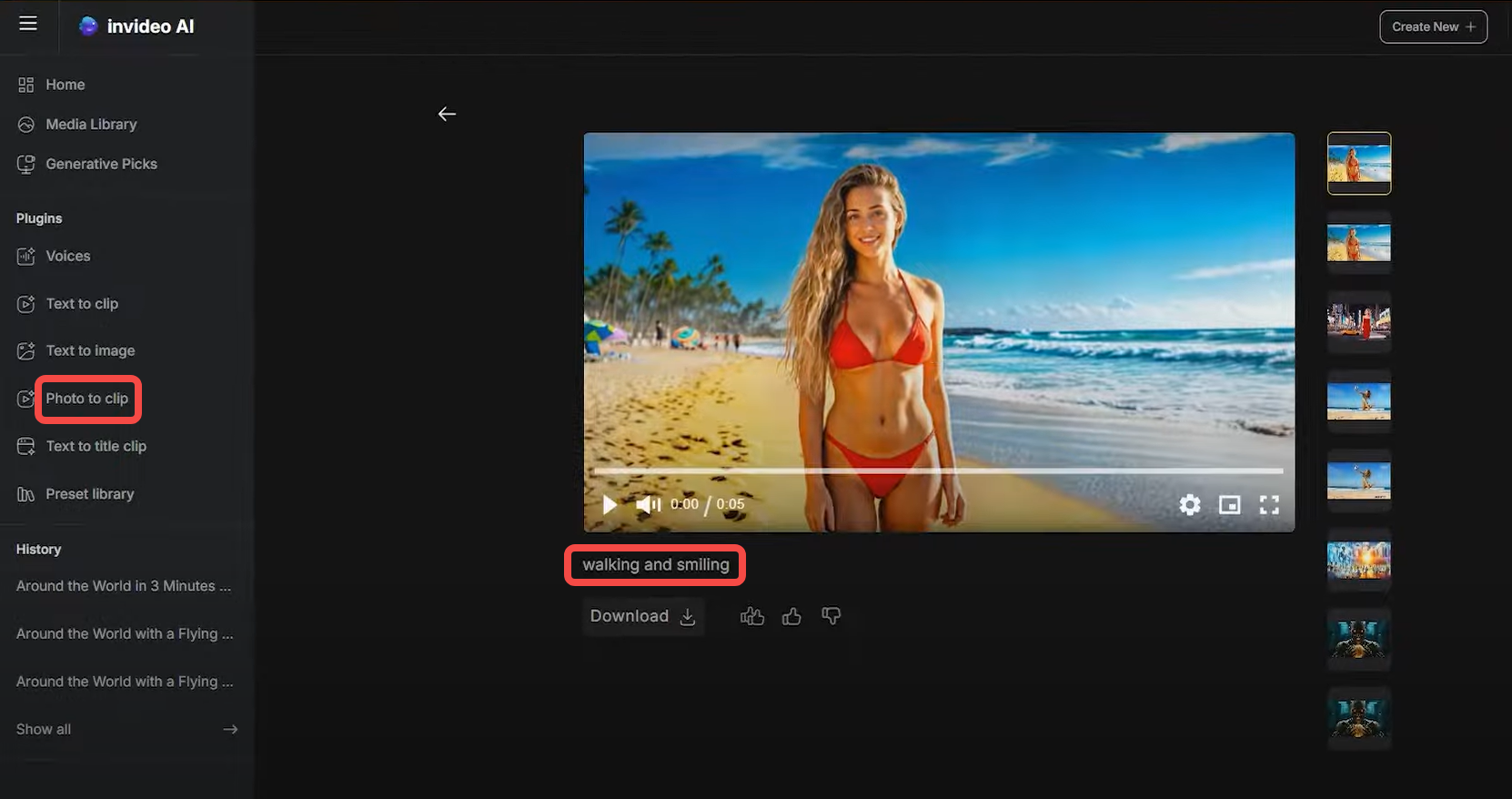This screenshot has width=1512, height=799.
Task: Click the thumbs down icon
Action: point(831,616)
